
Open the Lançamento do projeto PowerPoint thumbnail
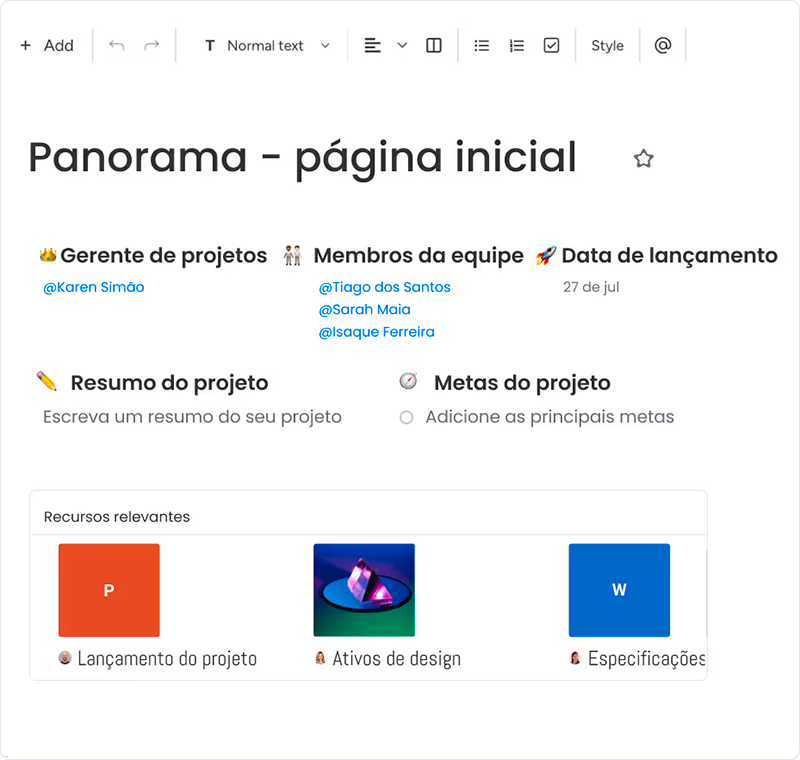109,590
